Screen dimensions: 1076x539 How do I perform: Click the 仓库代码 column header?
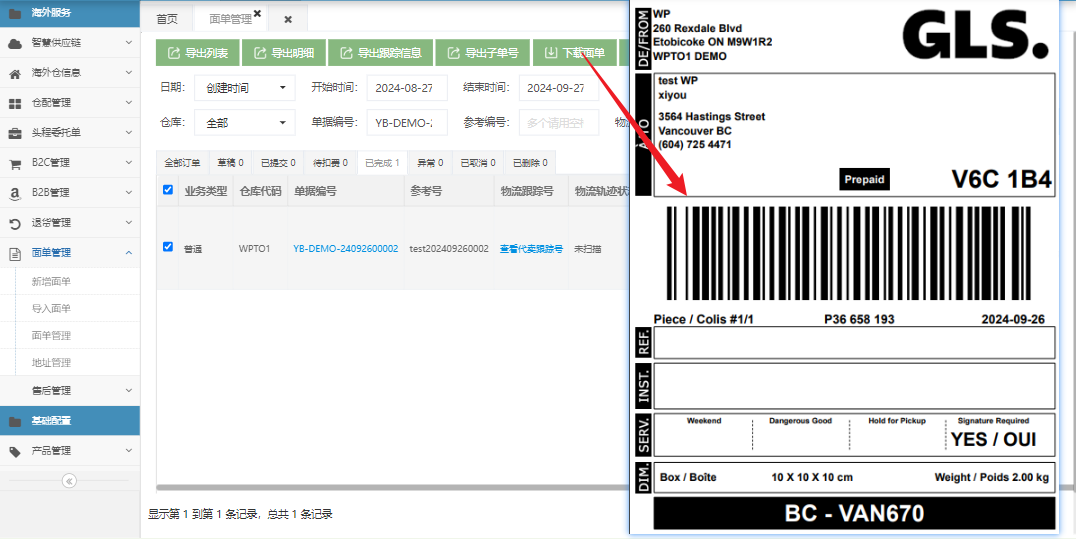point(260,192)
